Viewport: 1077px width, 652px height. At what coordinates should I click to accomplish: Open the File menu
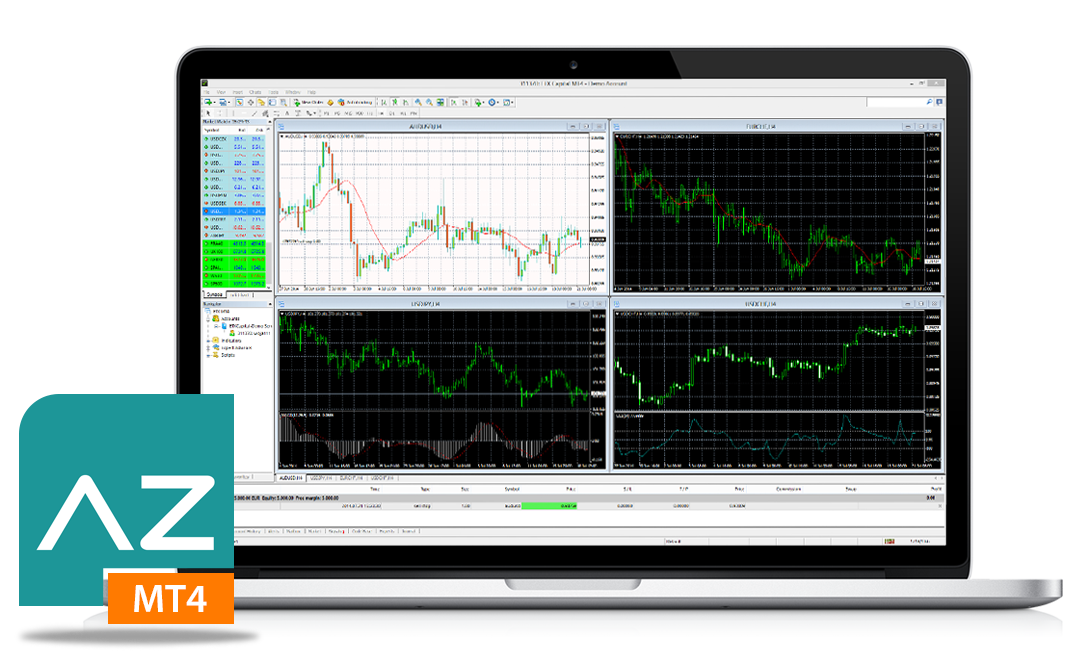coord(206,92)
